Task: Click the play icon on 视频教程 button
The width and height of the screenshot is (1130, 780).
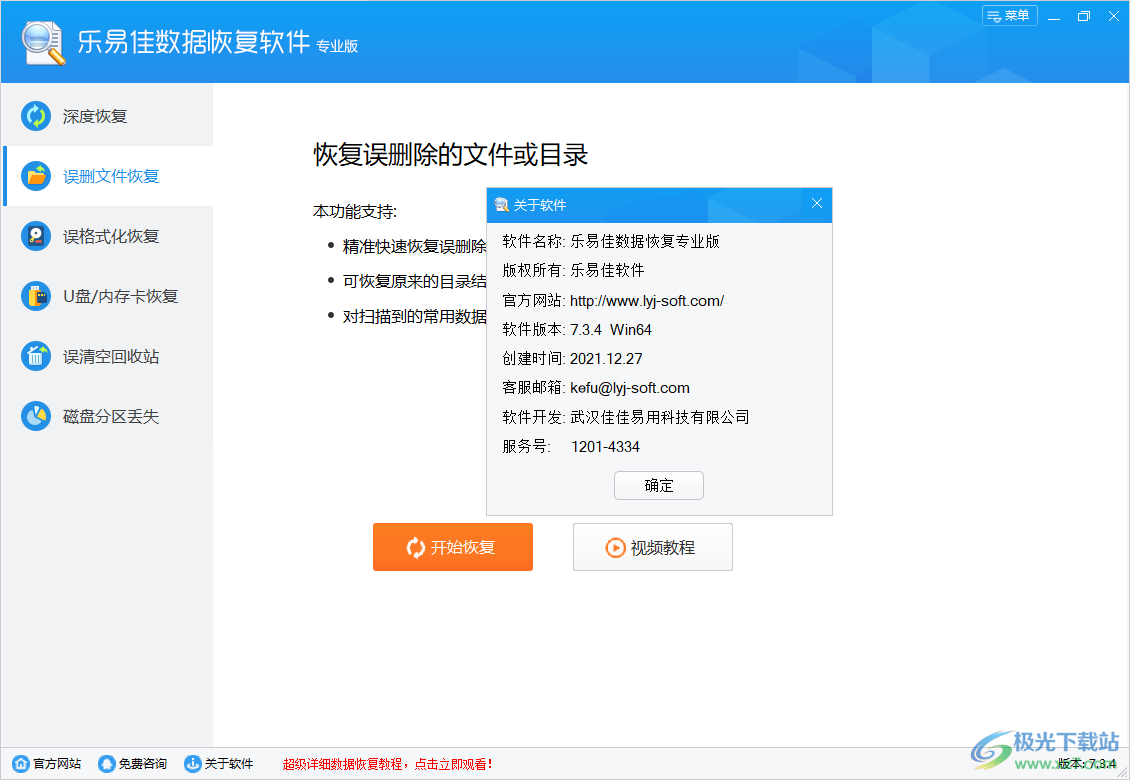Action: point(615,547)
